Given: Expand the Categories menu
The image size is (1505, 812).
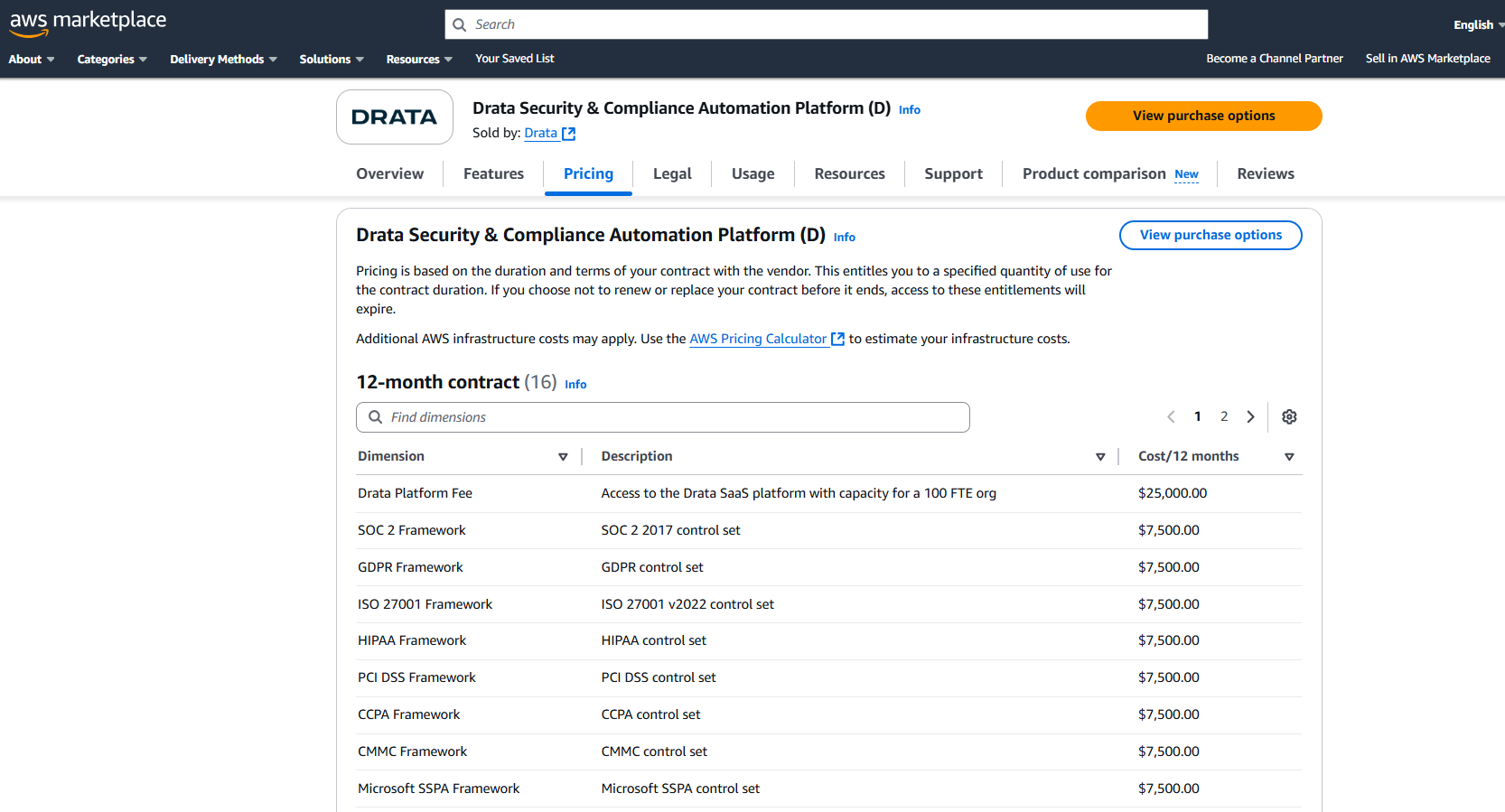Looking at the screenshot, I should coord(112,60).
